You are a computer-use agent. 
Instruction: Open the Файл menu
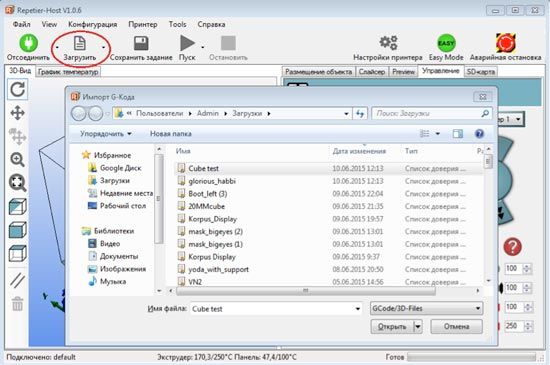(x=21, y=24)
